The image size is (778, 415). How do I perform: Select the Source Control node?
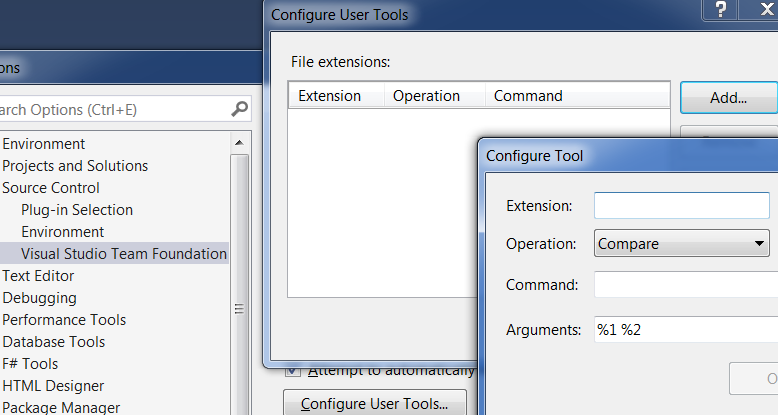(51, 188)
